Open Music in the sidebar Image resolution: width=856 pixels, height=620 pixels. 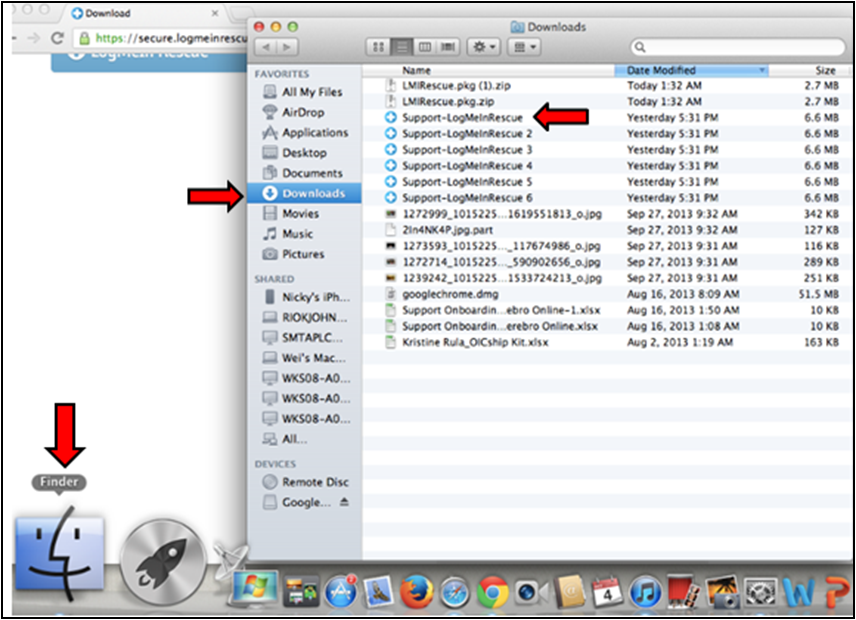coord(303,234)
